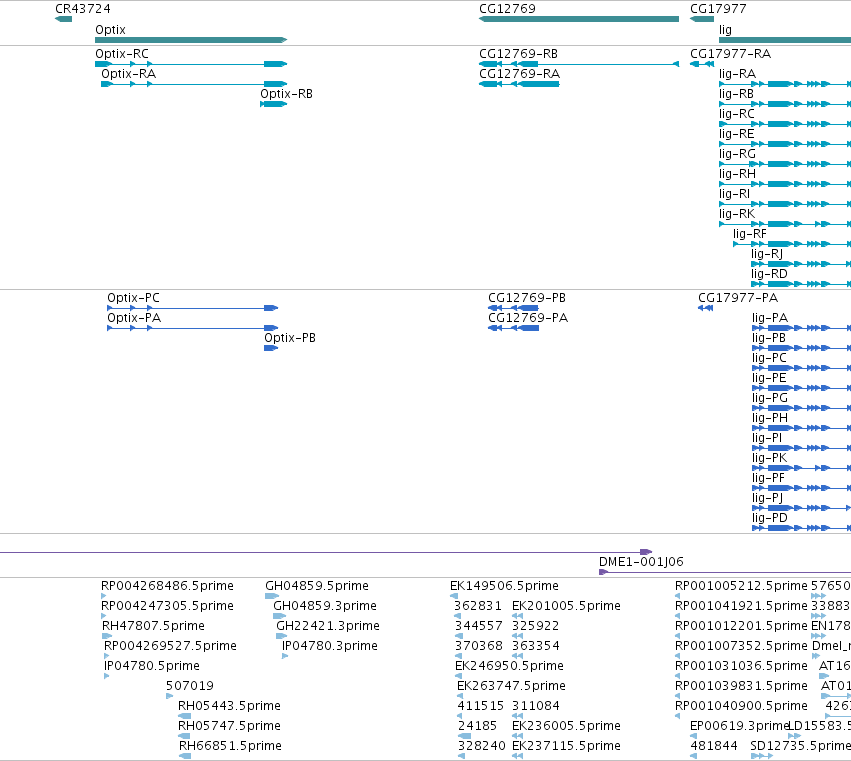Click the Optix-PB protein label

tap(290, 338)
